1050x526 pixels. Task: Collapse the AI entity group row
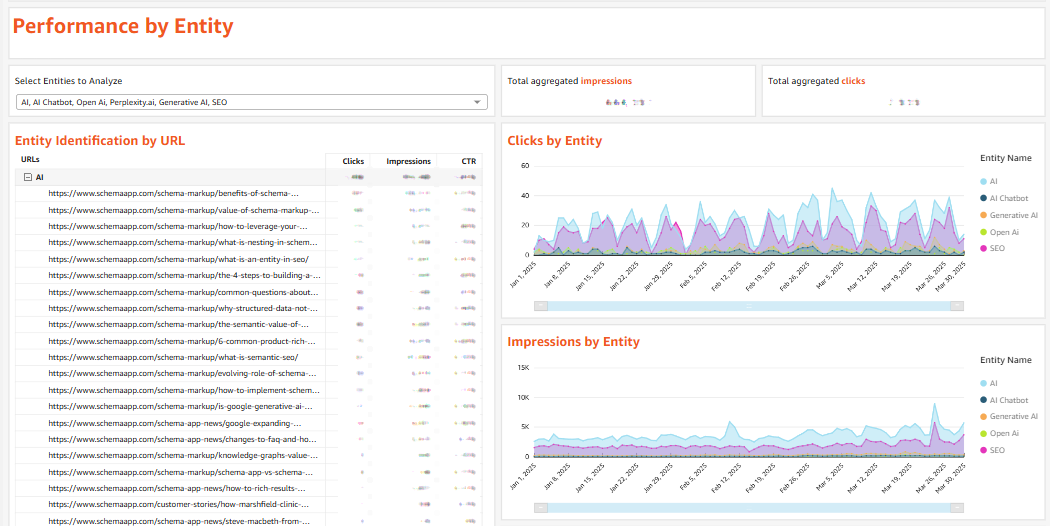(x=28, y=177)
